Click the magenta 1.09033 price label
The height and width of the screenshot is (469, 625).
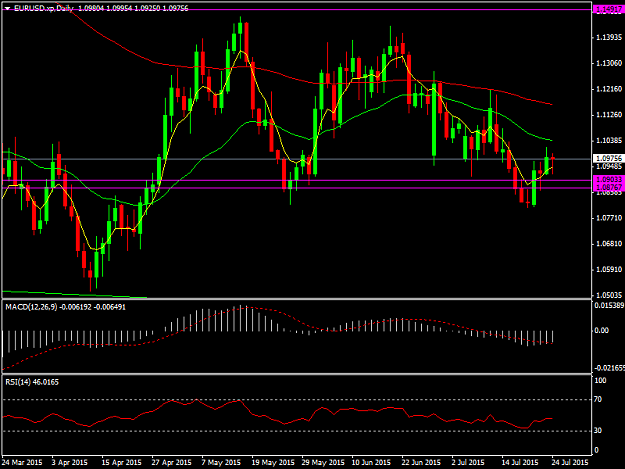[x=609, y=180]
